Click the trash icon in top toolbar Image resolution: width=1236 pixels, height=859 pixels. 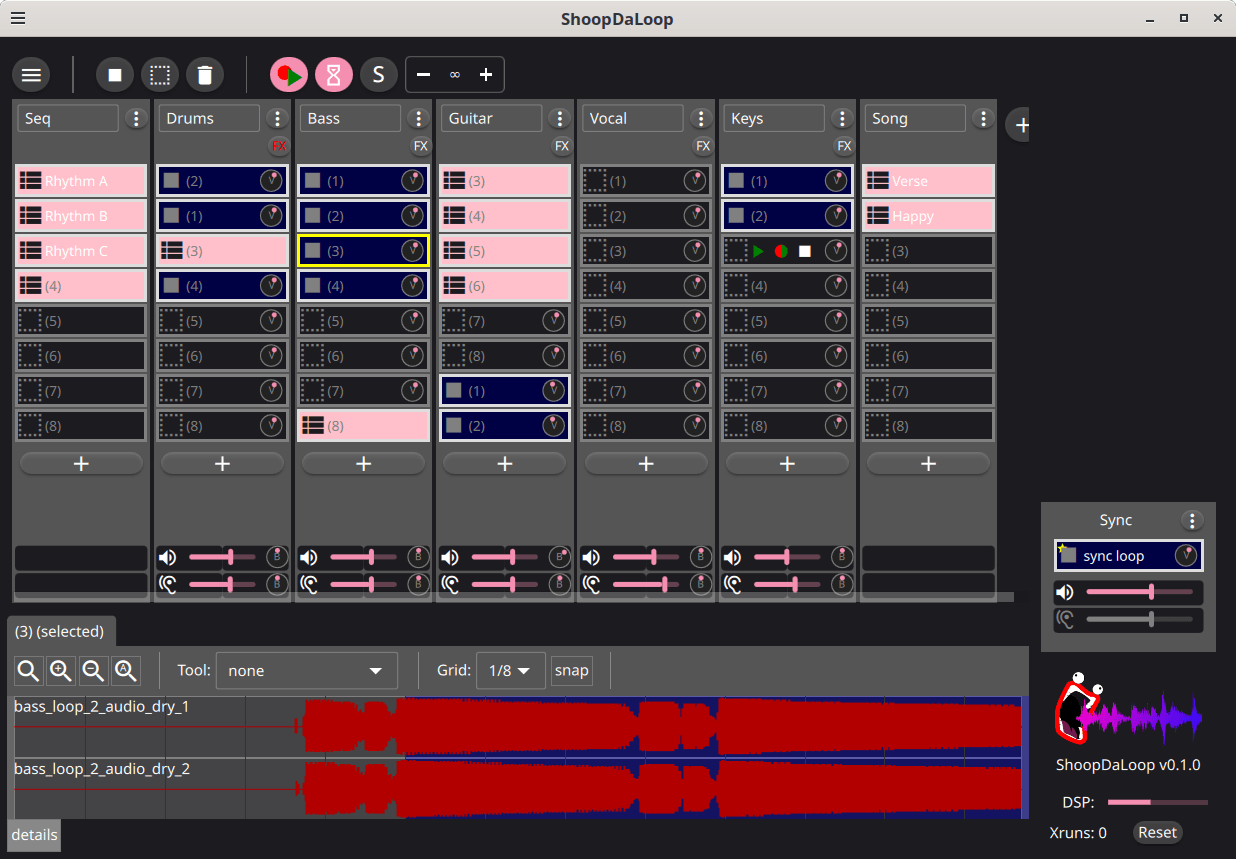[x=205, y=75]
